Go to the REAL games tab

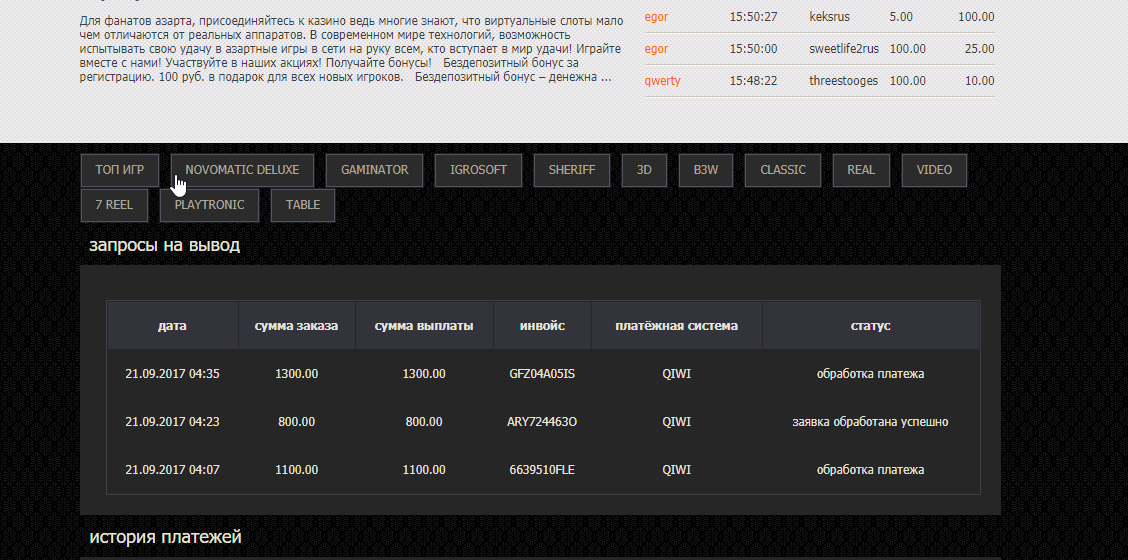(861, 170)
